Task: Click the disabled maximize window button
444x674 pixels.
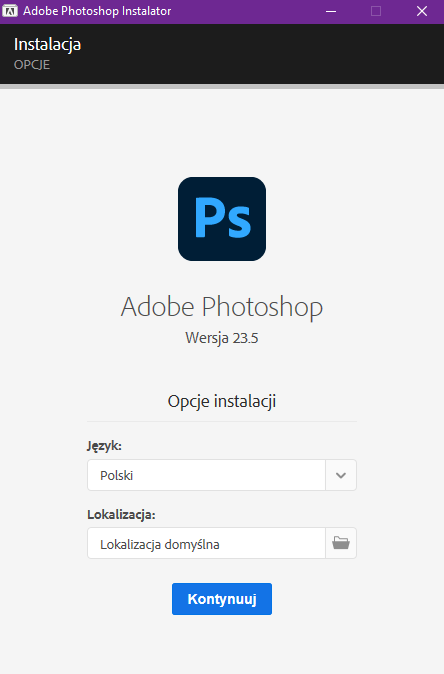Action: tap(376, 11)
